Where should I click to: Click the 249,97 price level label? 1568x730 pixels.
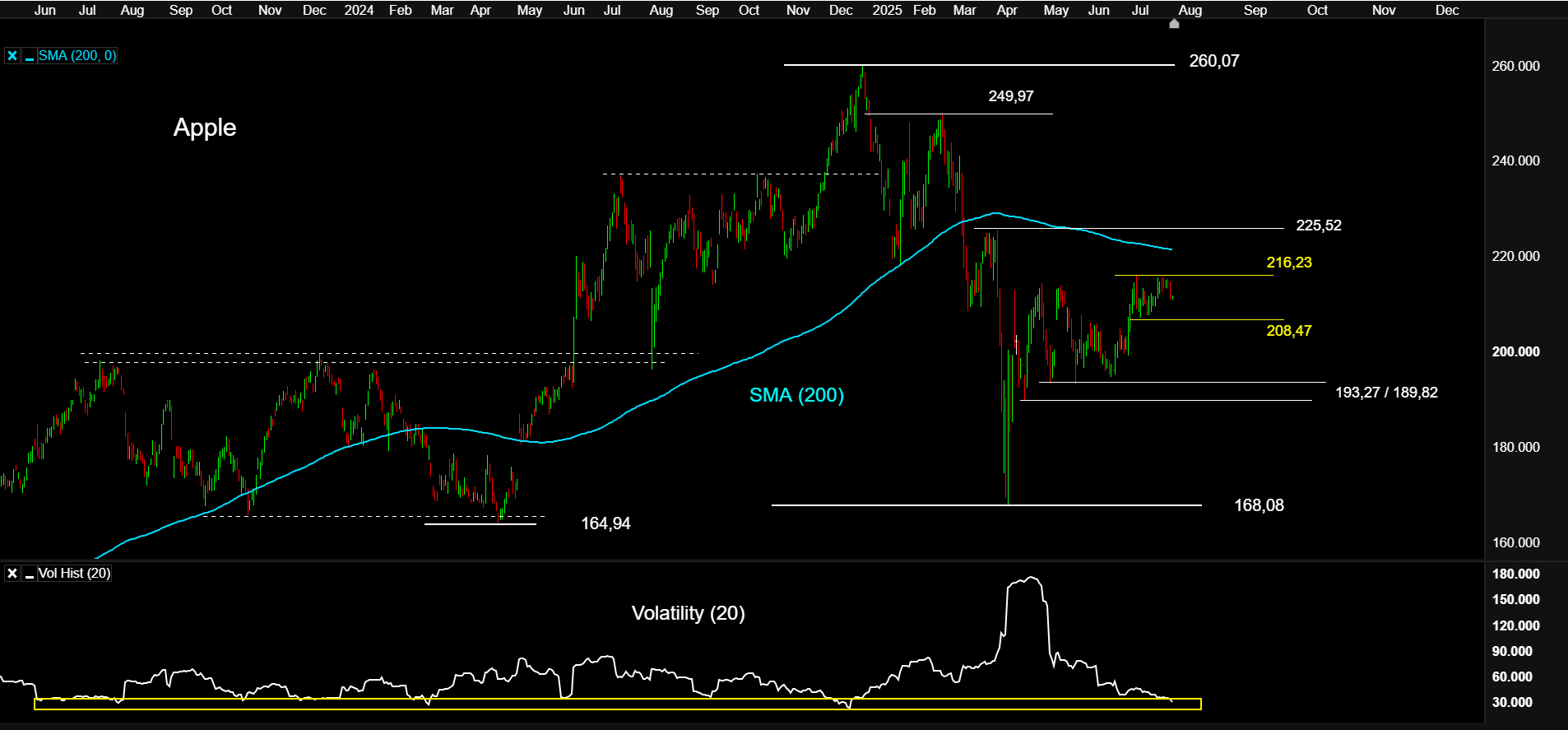tap(1011, 96)
